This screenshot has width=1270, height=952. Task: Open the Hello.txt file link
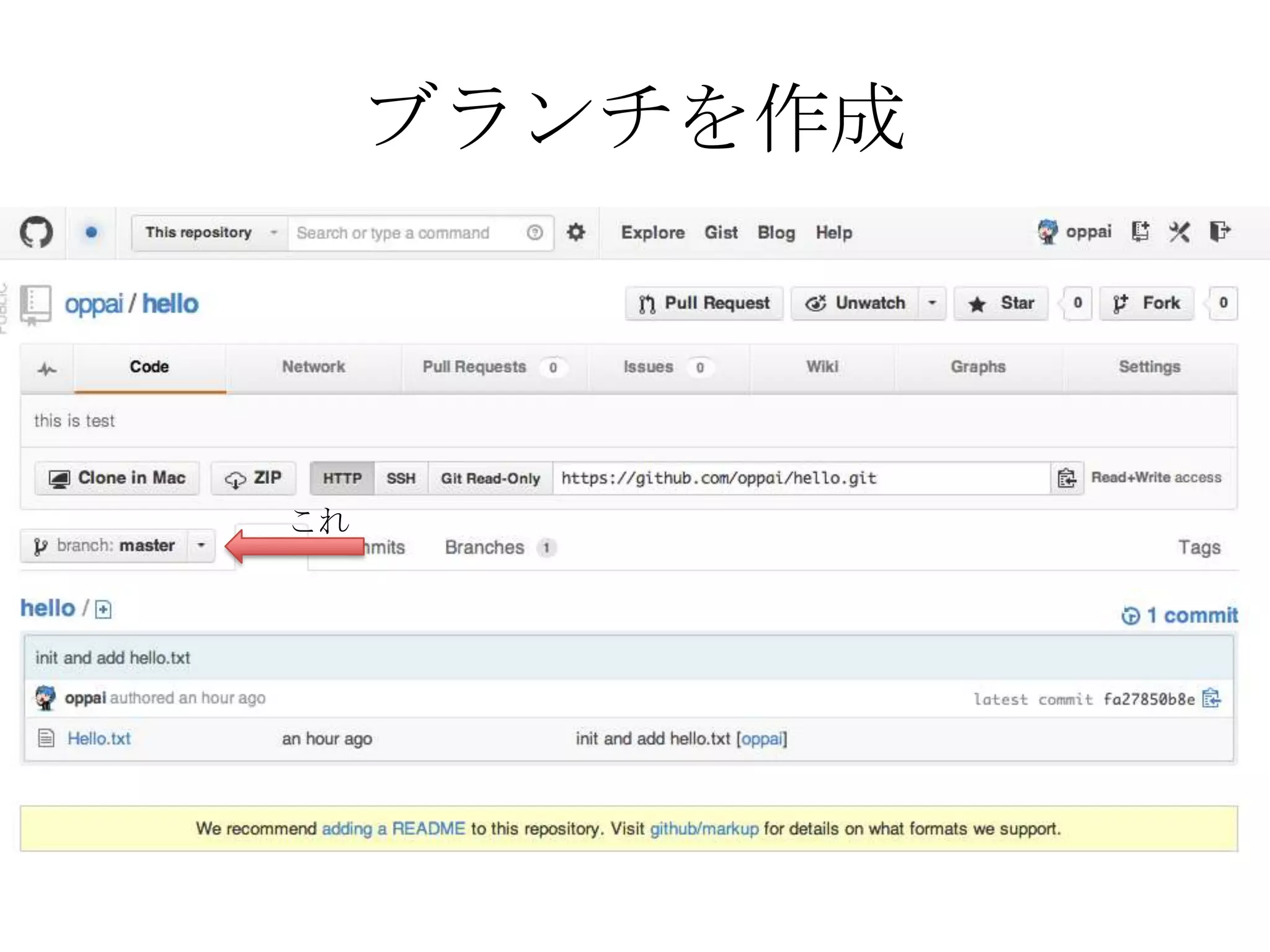(x=99, y=738)
